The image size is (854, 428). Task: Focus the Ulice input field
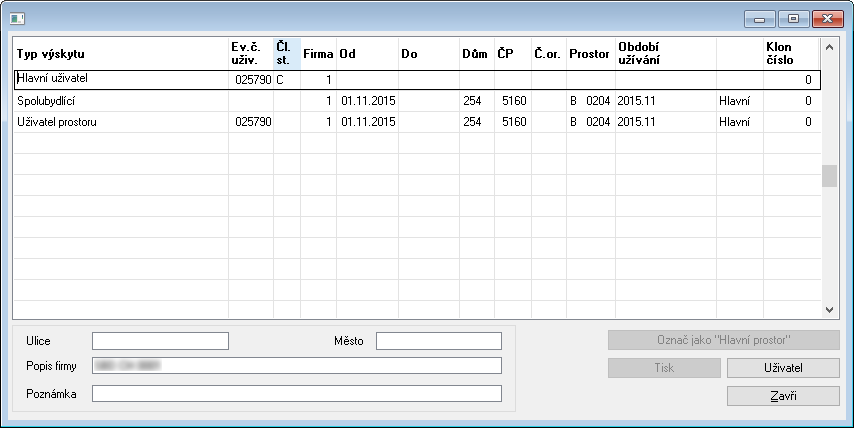[x=160, y=341]
